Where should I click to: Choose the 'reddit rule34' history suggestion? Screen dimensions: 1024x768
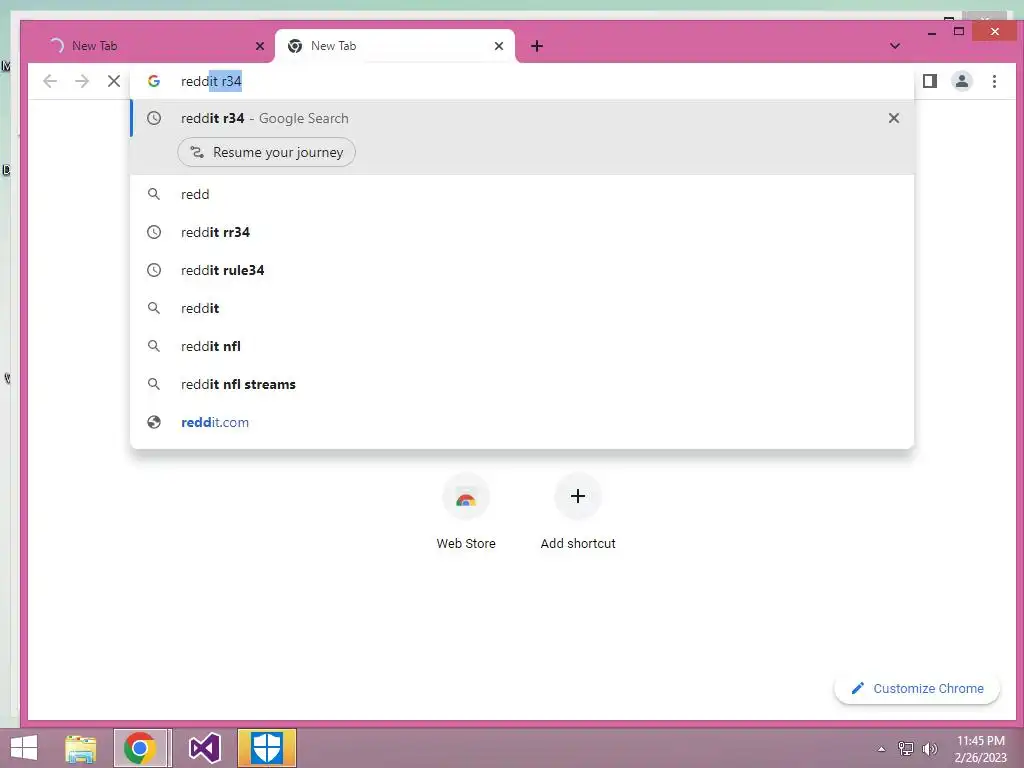pyautogui.click(x=522, y=270)
